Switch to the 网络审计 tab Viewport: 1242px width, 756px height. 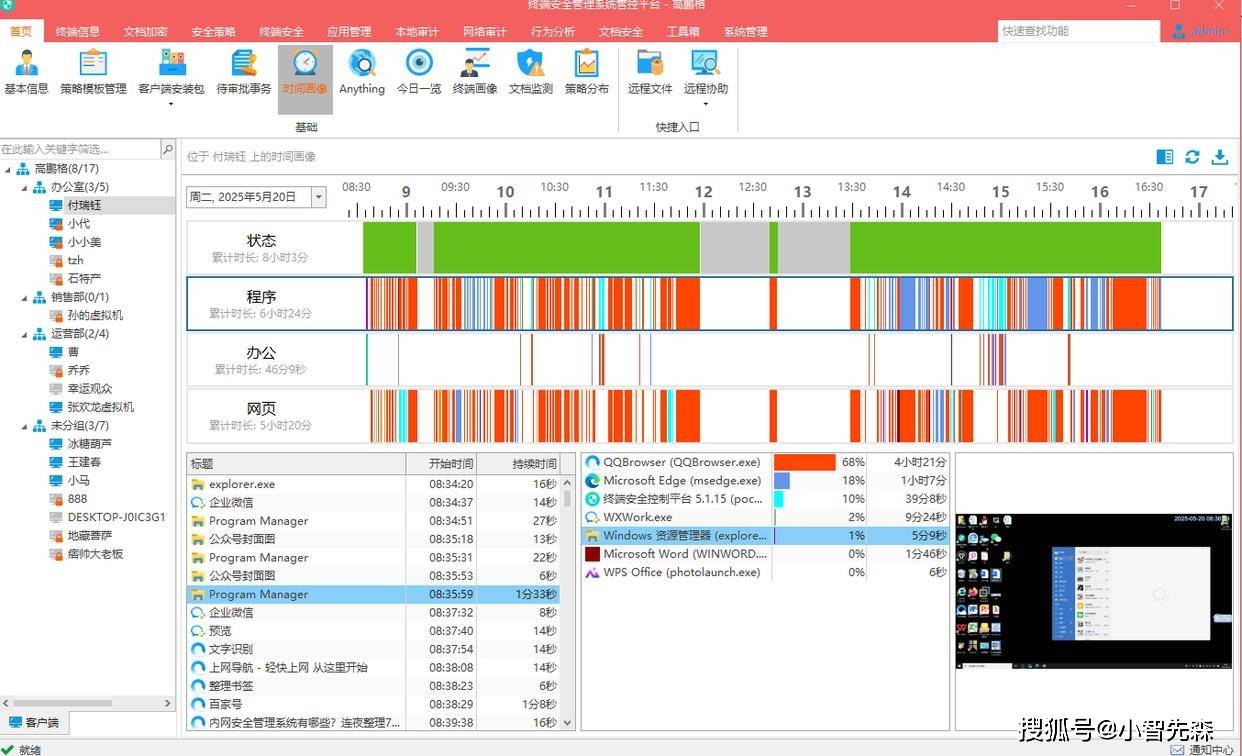(485, 31)
